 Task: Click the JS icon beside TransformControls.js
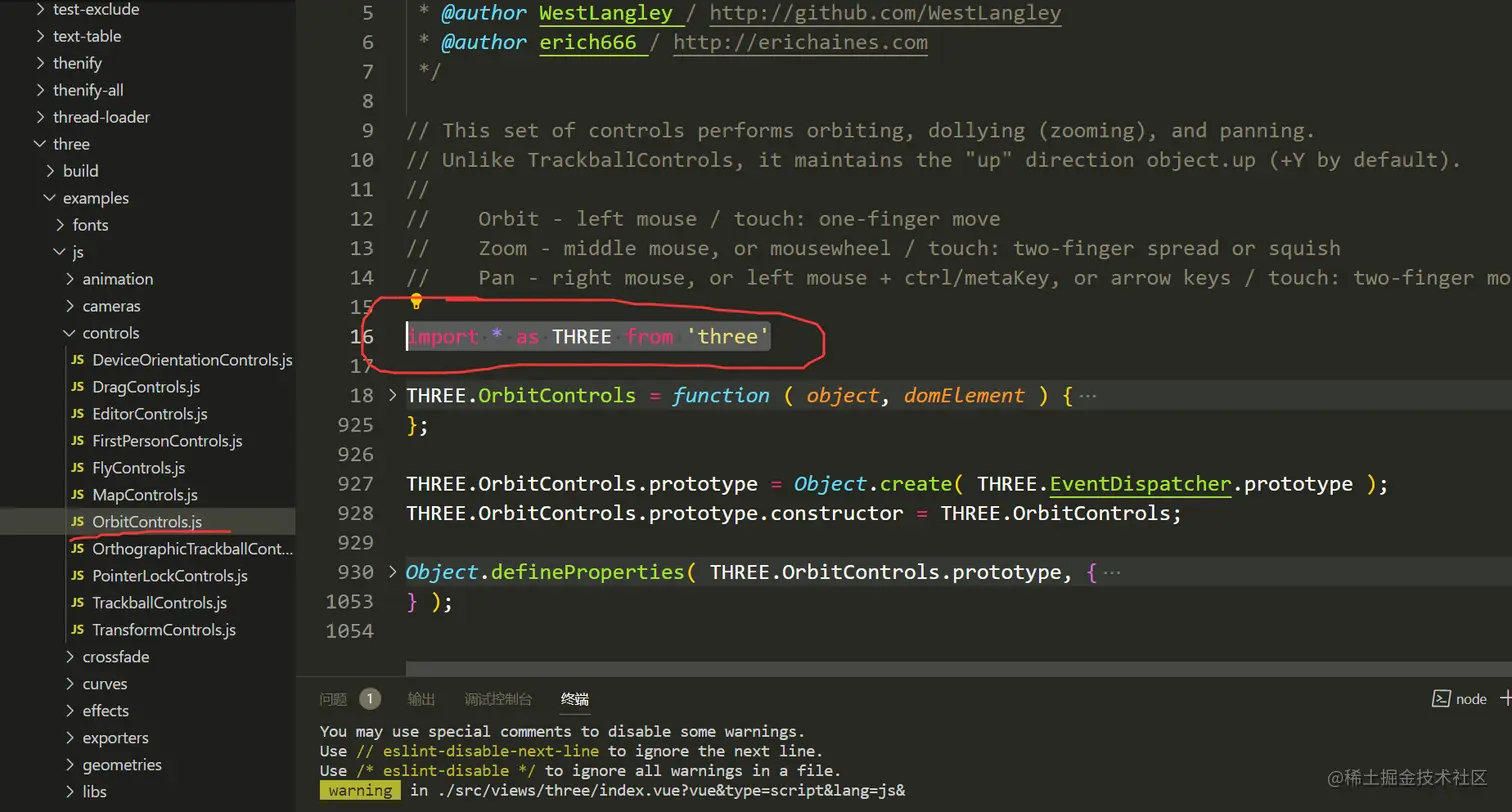(78, 630)
